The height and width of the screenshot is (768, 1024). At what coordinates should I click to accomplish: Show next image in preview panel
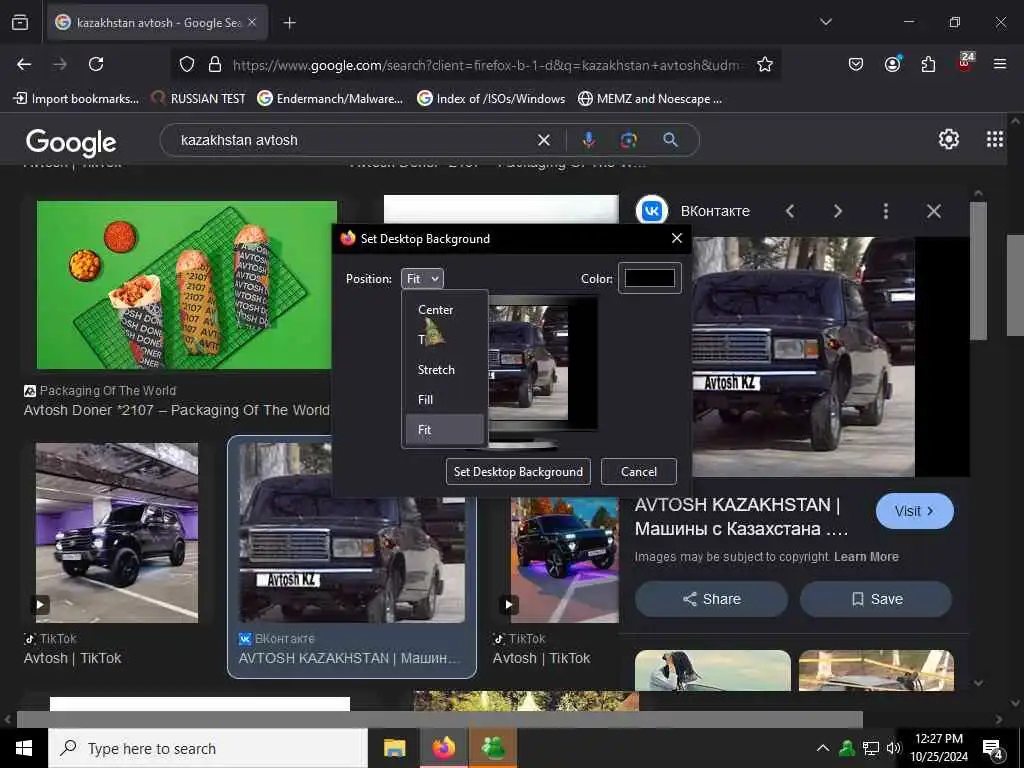(838, 211)
